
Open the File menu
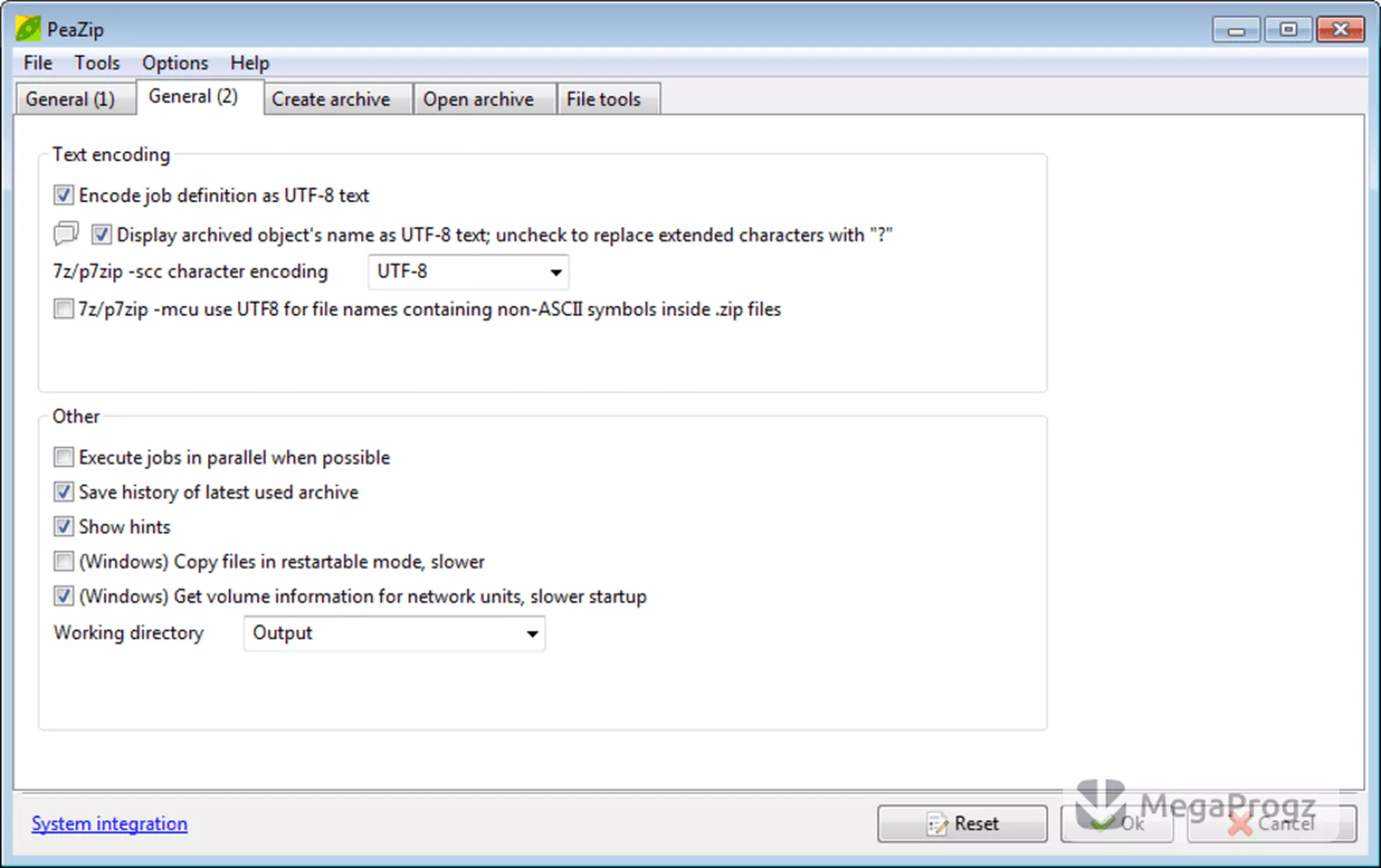point(37,63)
